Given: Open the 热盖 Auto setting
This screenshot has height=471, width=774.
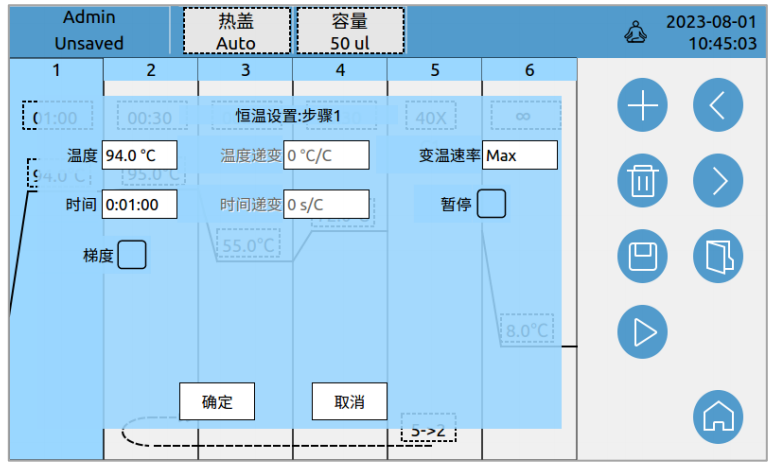Looking at the screenshot, I should pos(236,31).
